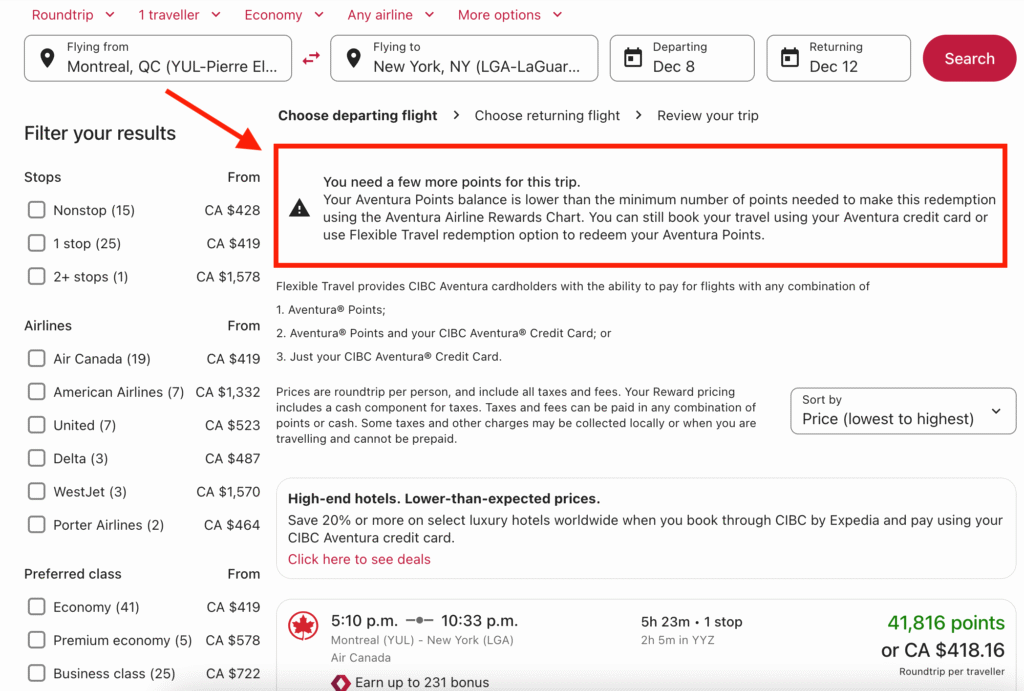Open the Sort by price dropdown
The width and height of the screenshot is (1024, 691).
(902, 411)
